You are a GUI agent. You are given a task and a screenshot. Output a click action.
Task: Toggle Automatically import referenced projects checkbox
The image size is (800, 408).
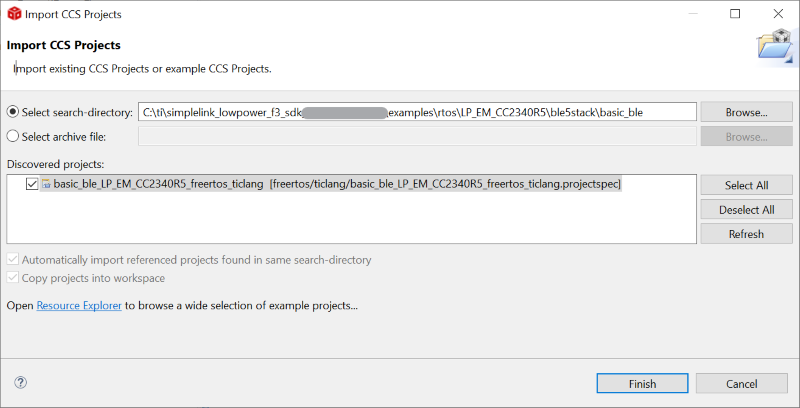pos(13,260)
